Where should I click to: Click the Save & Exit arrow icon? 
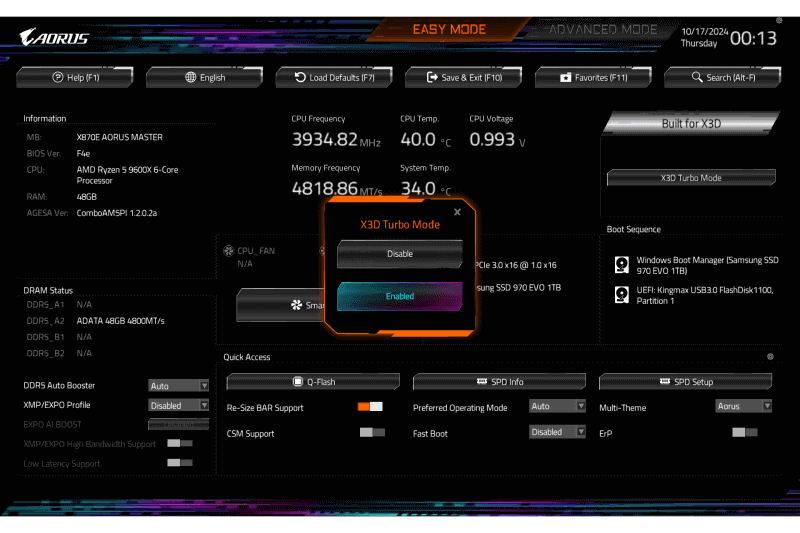(x=432, y=78)
